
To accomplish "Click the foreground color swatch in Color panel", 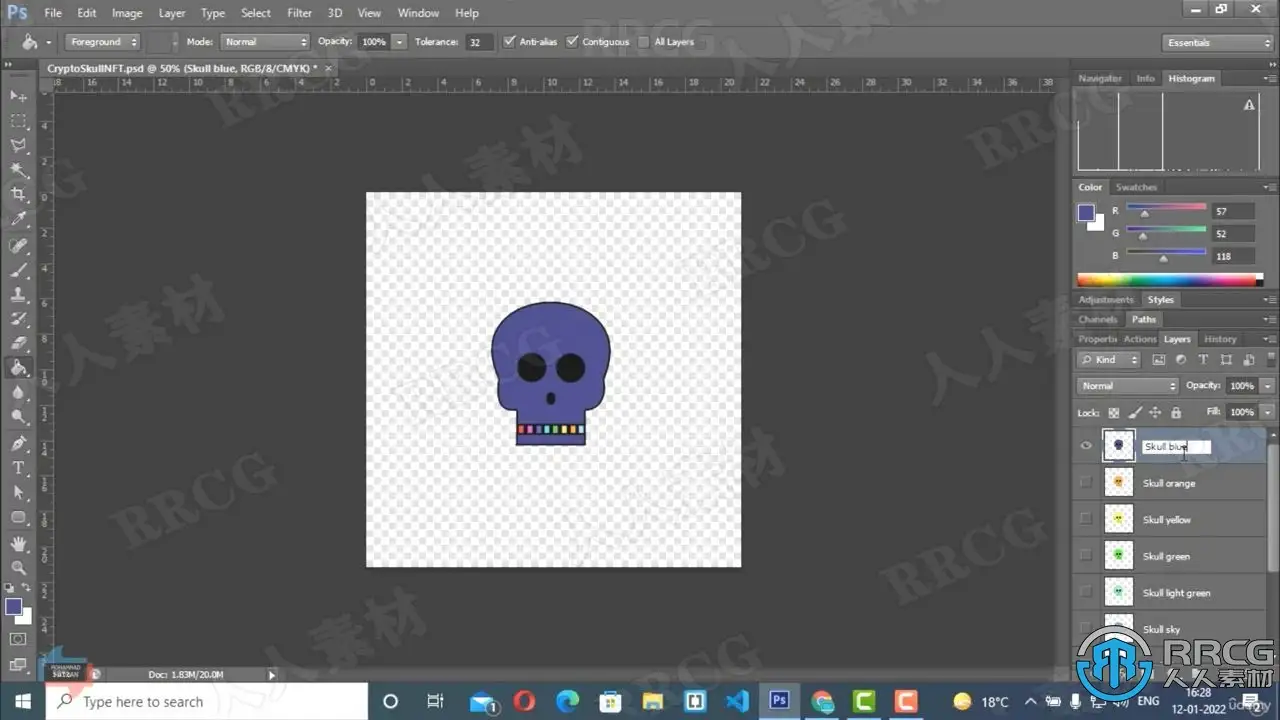I will point(1085,212).
